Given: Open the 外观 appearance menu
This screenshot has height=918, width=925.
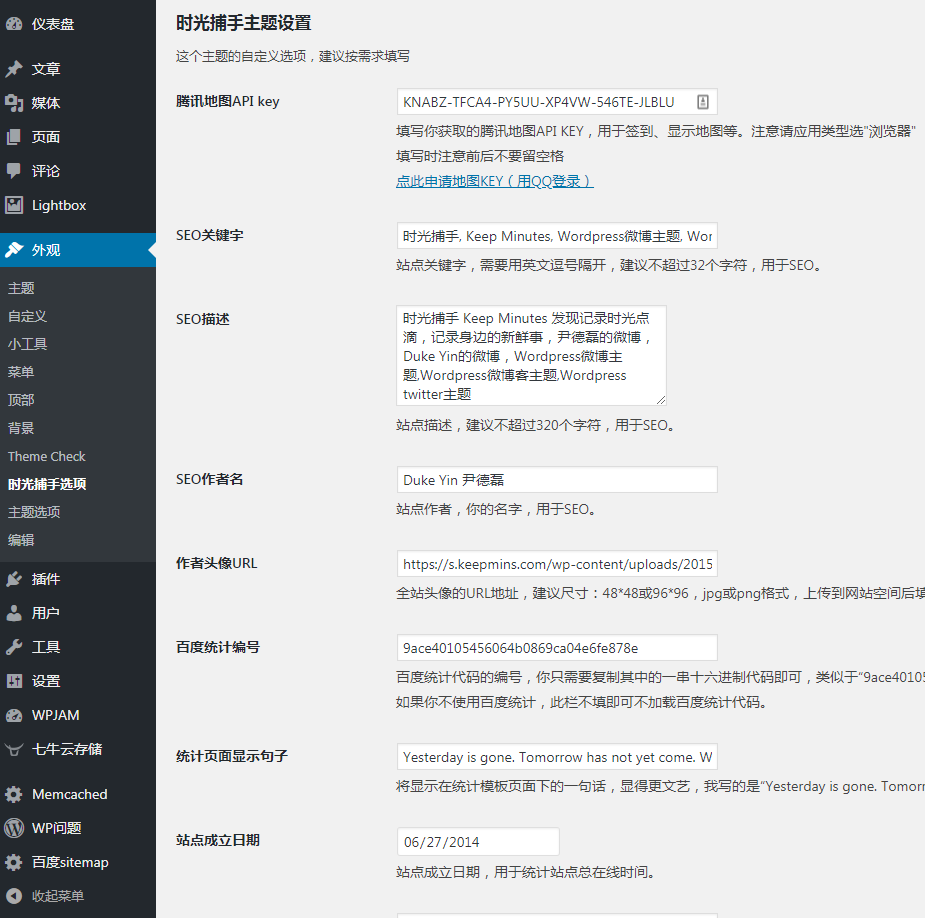Looking at the screenshot, I should (46, 250).
